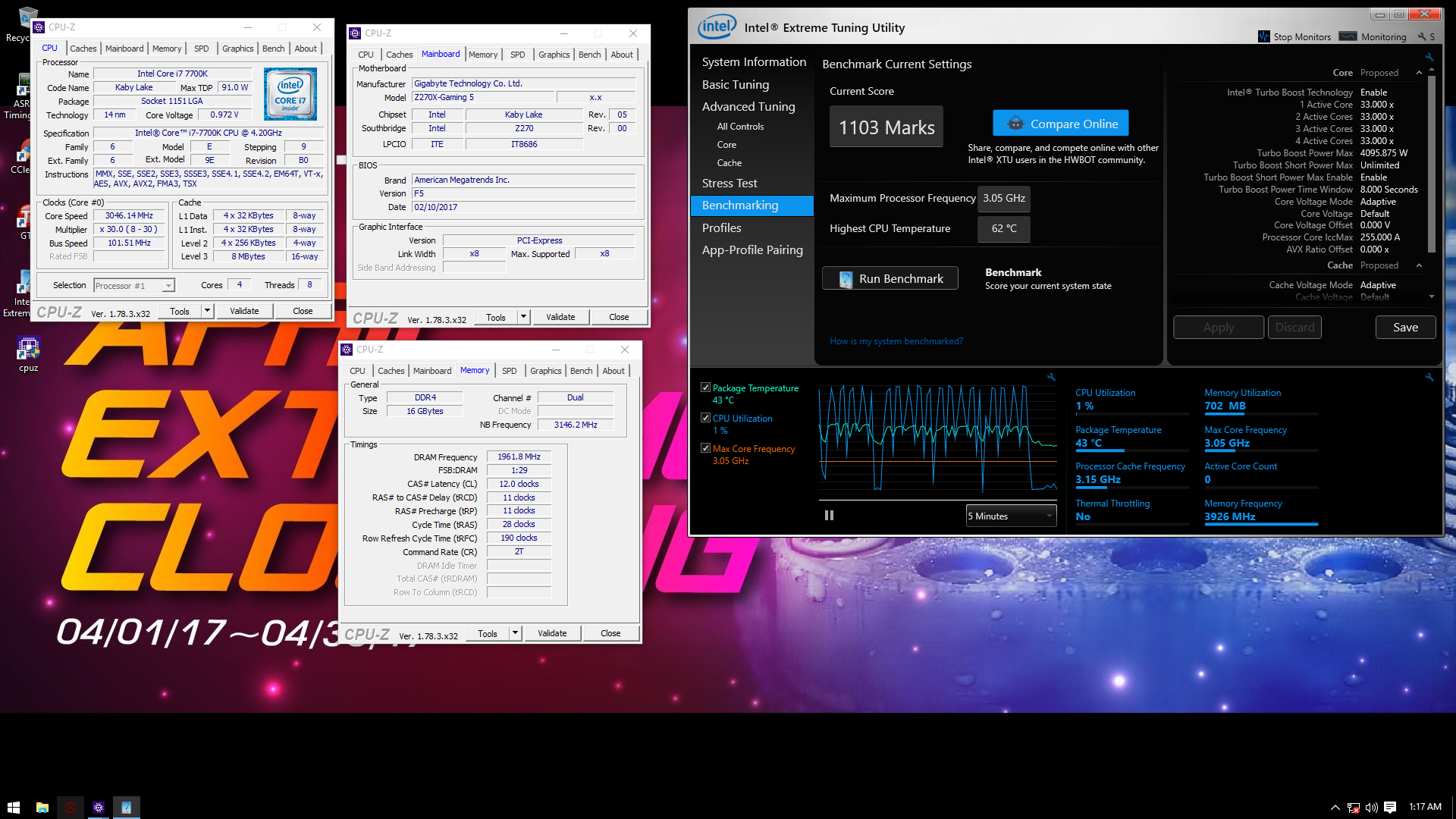Click the Intel Core i7 badge in CPU-Z
The width and height of the screenshot is (1456, 819).
290,95
